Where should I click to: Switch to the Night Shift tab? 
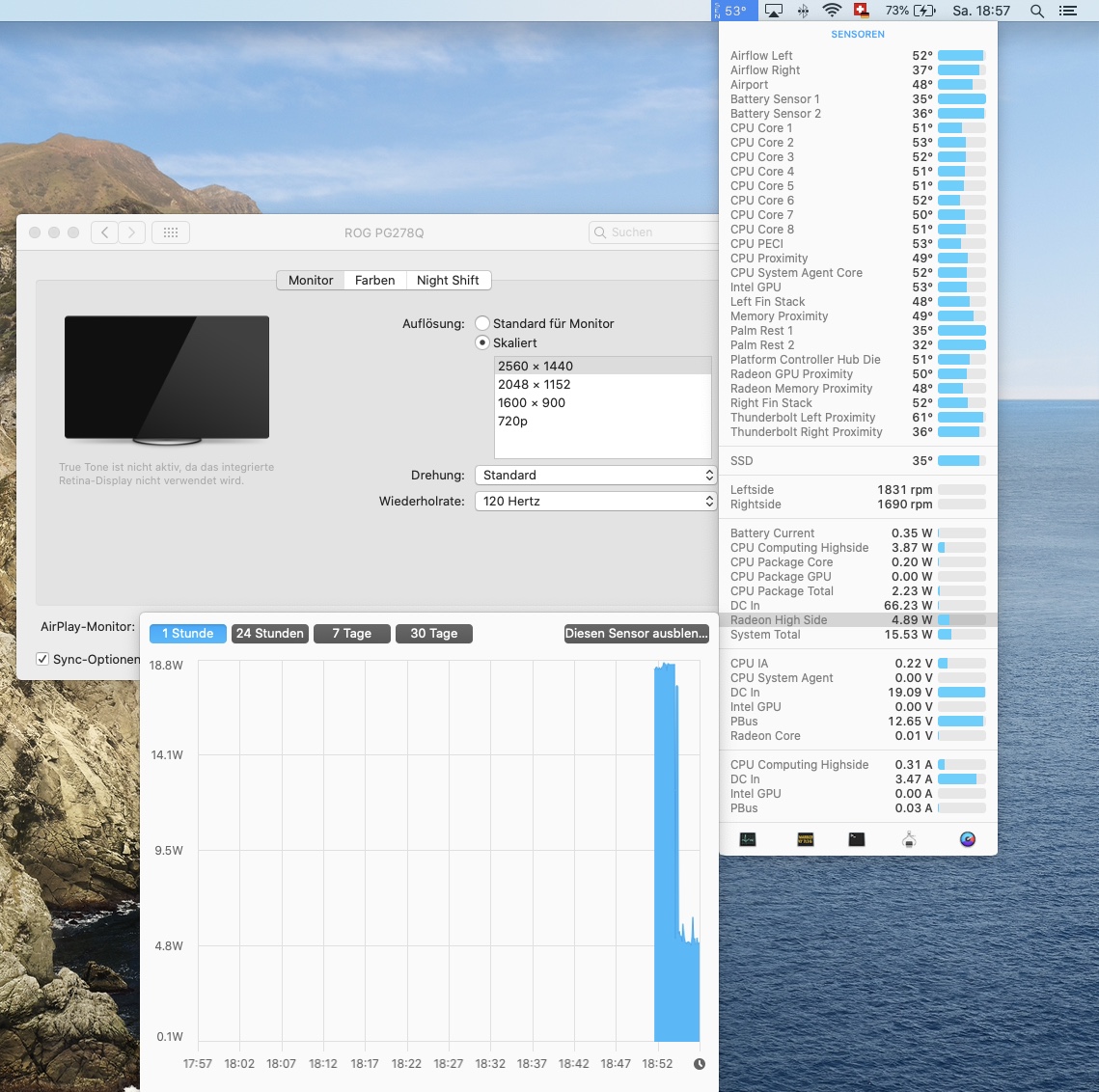pos(448,281)
